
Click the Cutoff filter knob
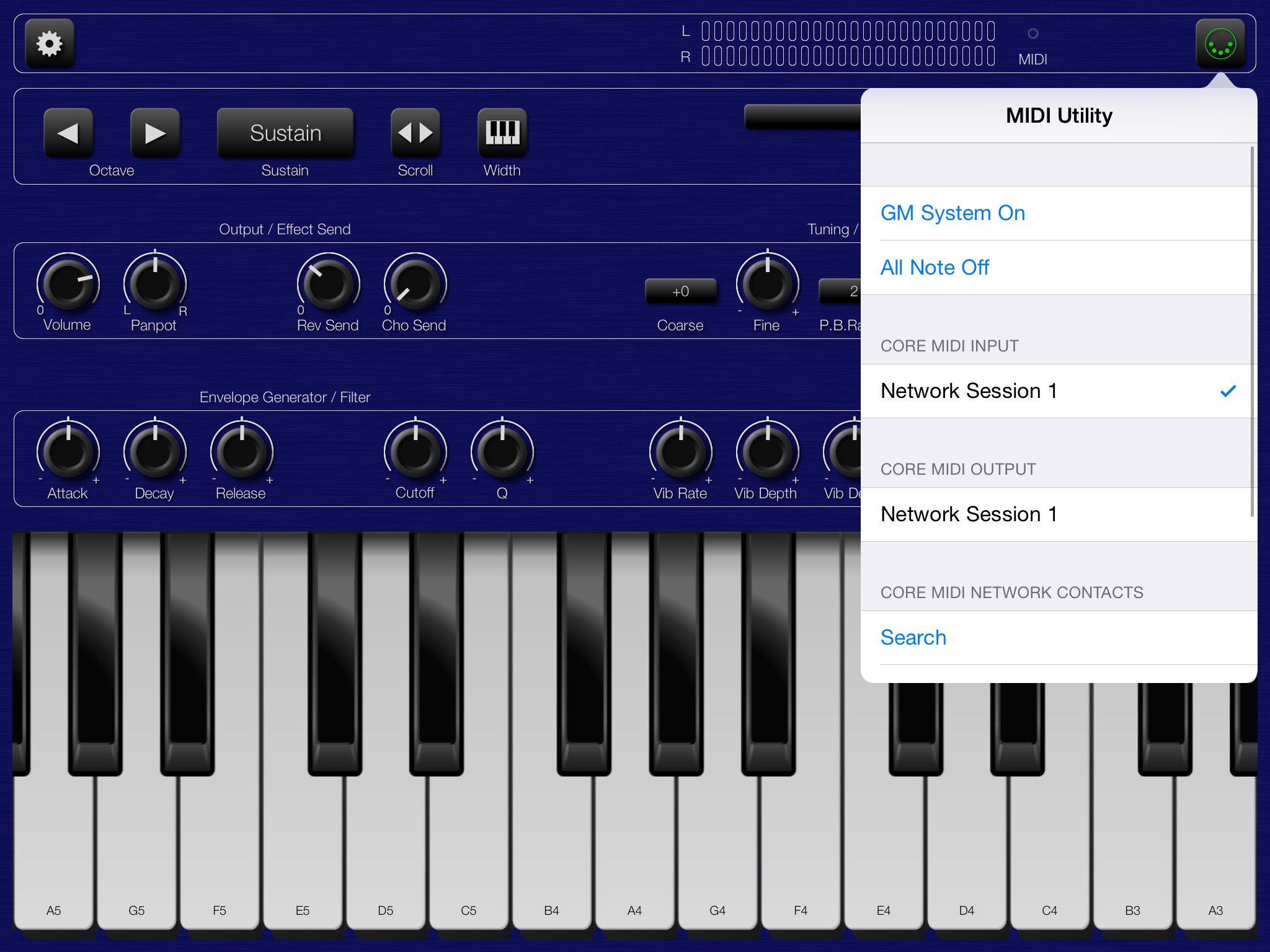[415, 451]
